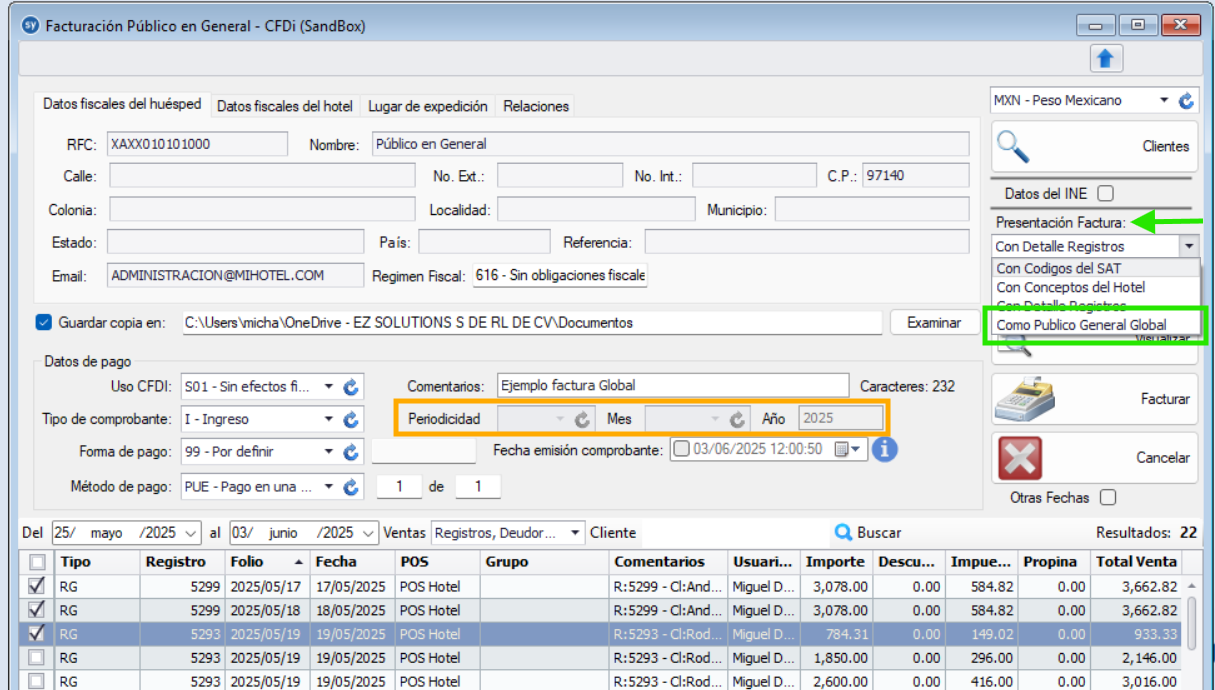This screenshot has width=1215, height=690.
Task: Open the Uso CFDI dropdown
Action: (328, 387)
